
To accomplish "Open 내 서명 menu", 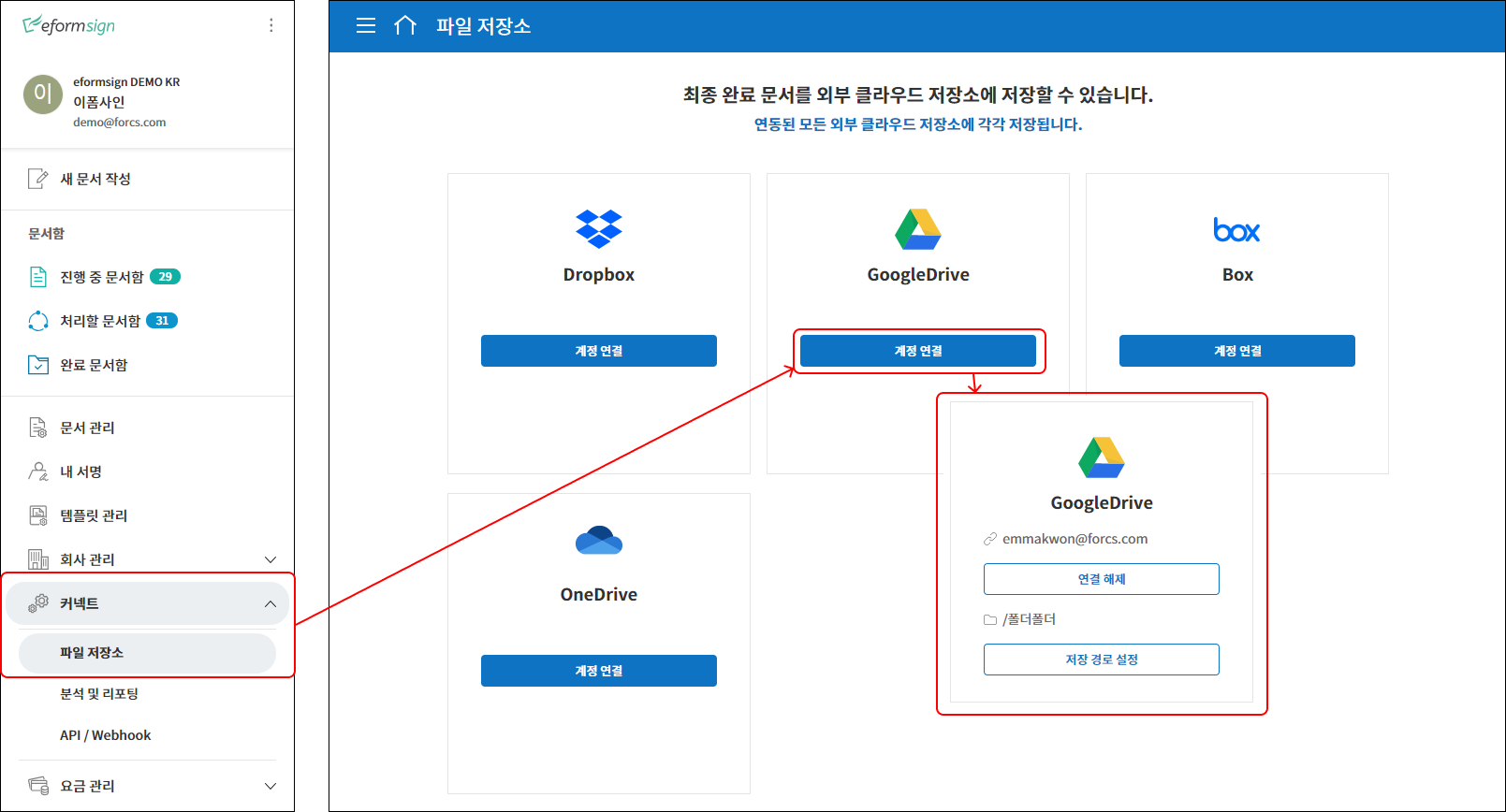I will coord(80,471).
